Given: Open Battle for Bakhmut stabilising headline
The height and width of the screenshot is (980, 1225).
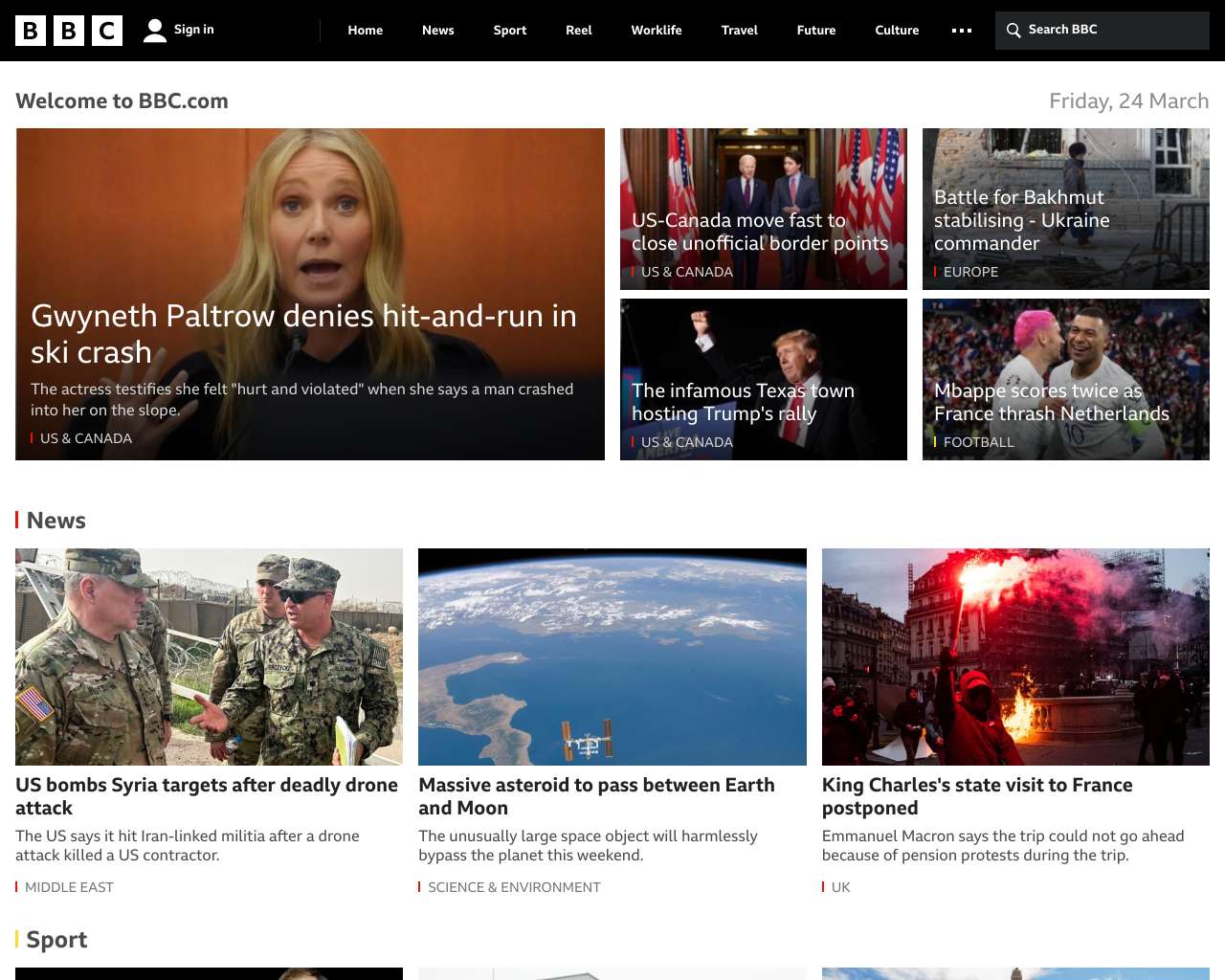Looking at the screenshot, I should 1022,220.
